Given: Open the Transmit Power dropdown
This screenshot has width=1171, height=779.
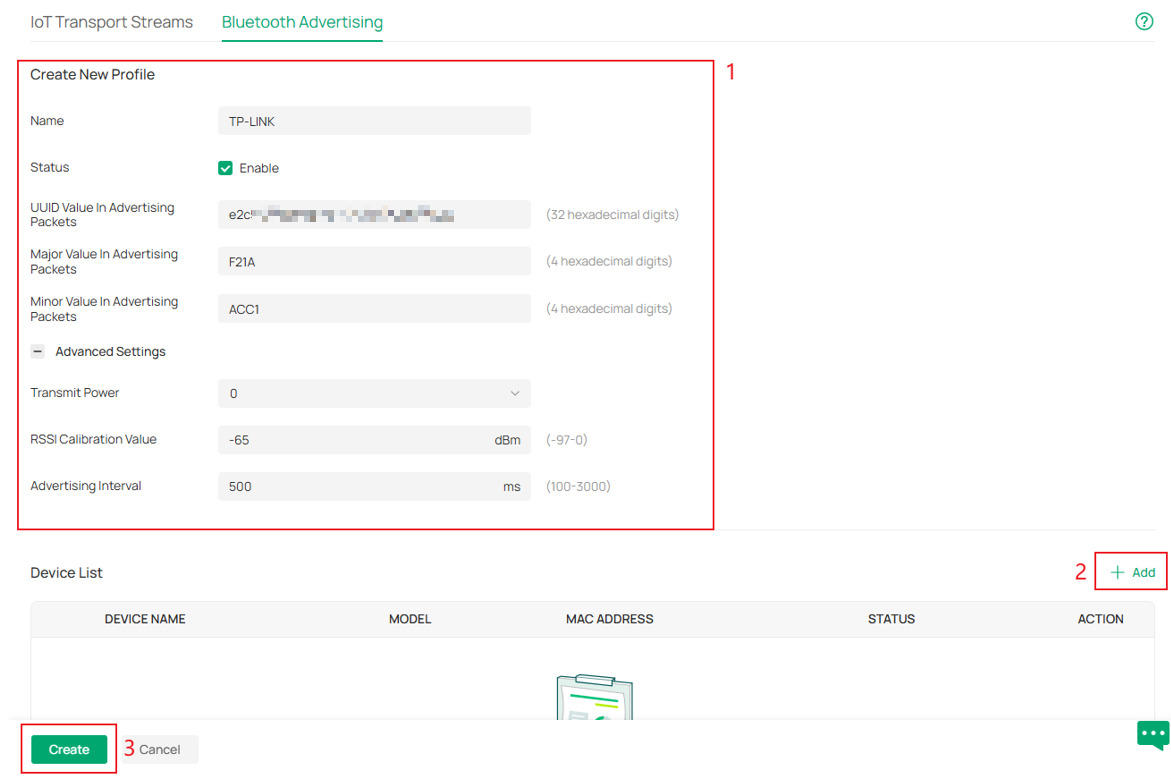Looking at the screenshot, I should 374,393.
